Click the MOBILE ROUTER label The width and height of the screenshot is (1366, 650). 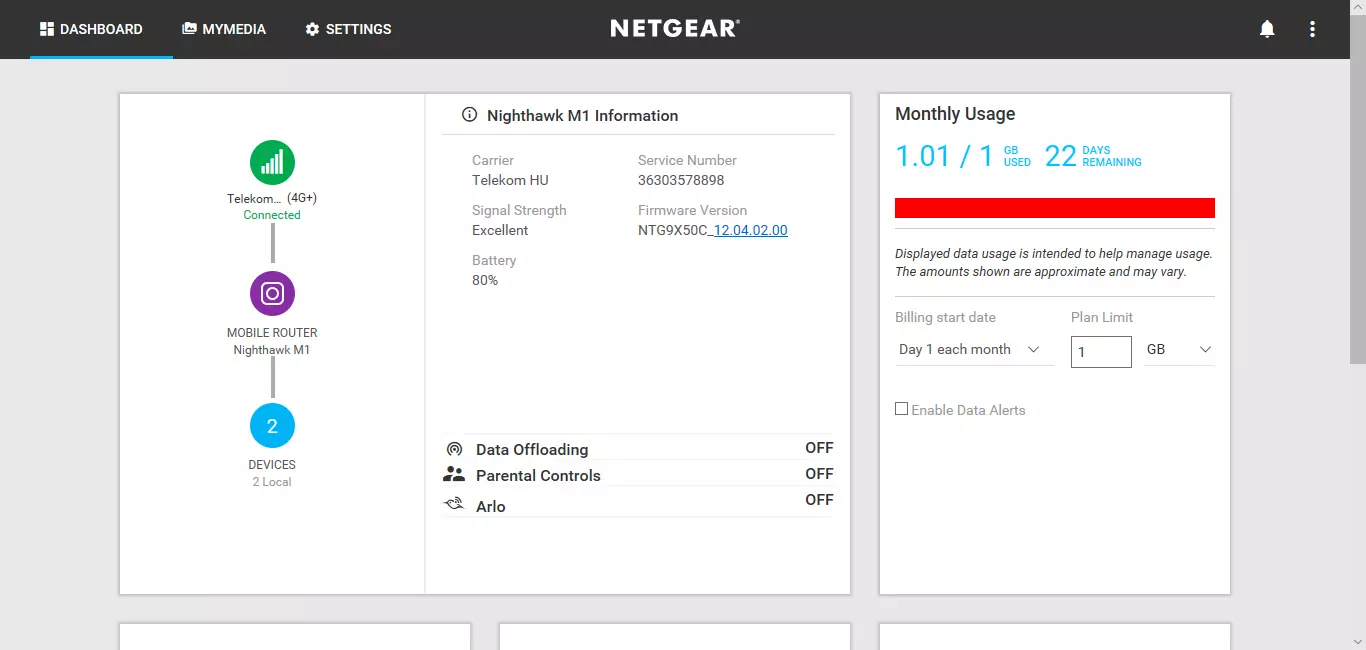(x=272, y=333)
